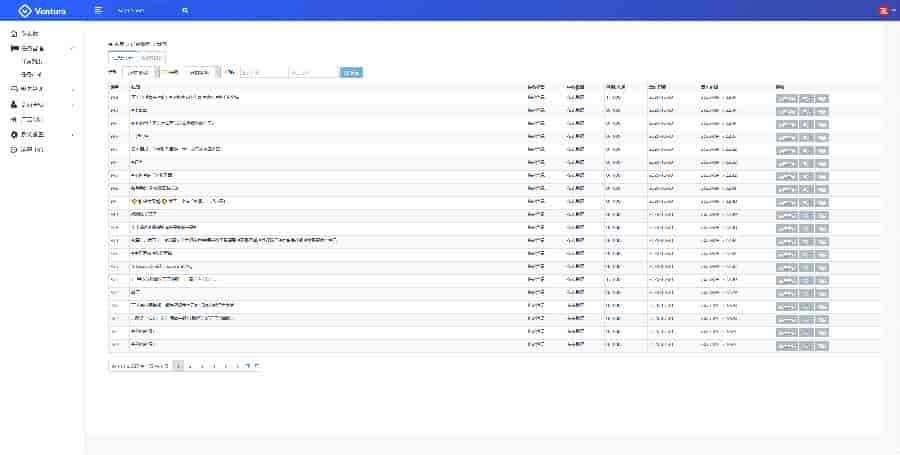Toggle the sidebar with the hamburger icon
This screenshot has width=900, height=455.
[x=98, y=10]
